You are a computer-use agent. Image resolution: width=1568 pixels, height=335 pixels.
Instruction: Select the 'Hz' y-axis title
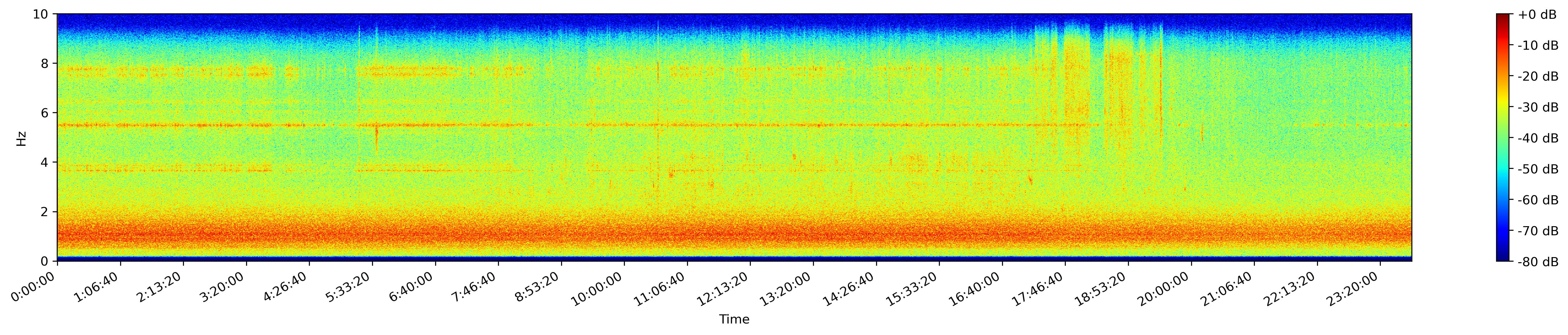click(x=22, y=138)
